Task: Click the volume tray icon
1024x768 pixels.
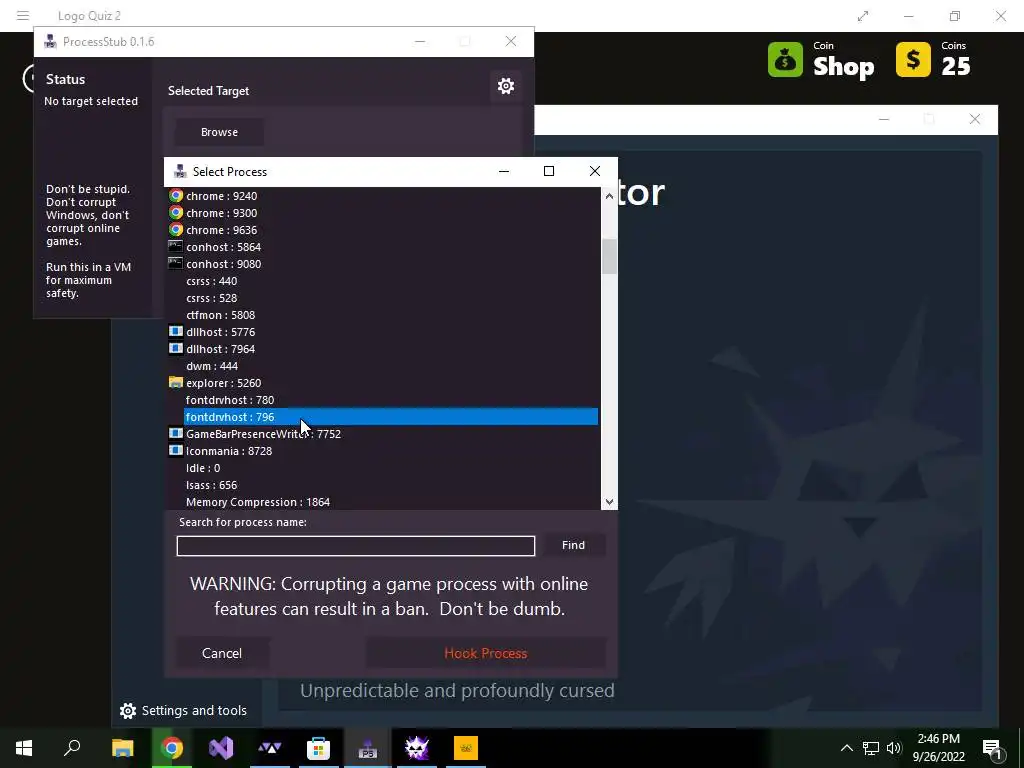Action: click(894, 748)
